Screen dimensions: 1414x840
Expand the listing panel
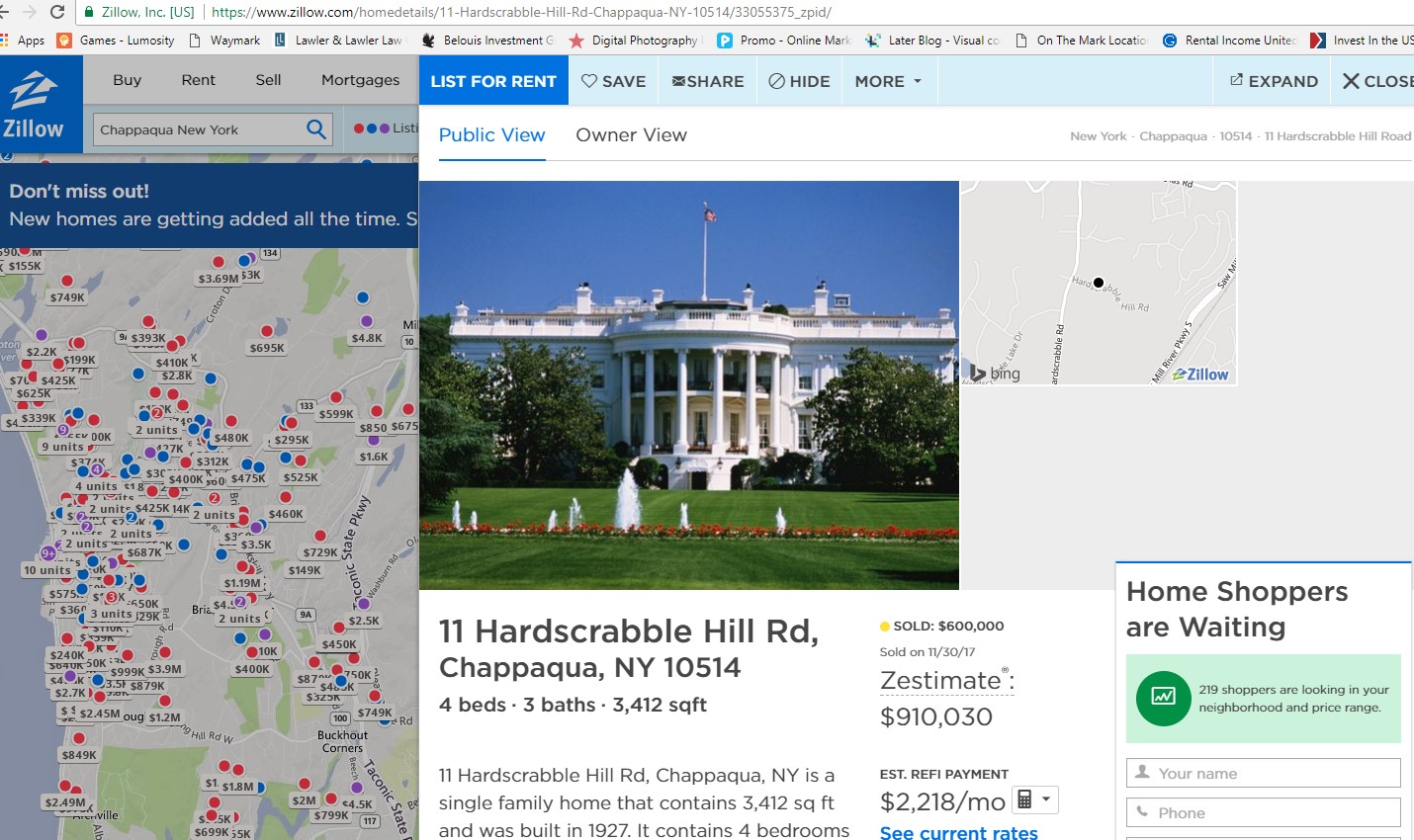[x=1274, y=81]
